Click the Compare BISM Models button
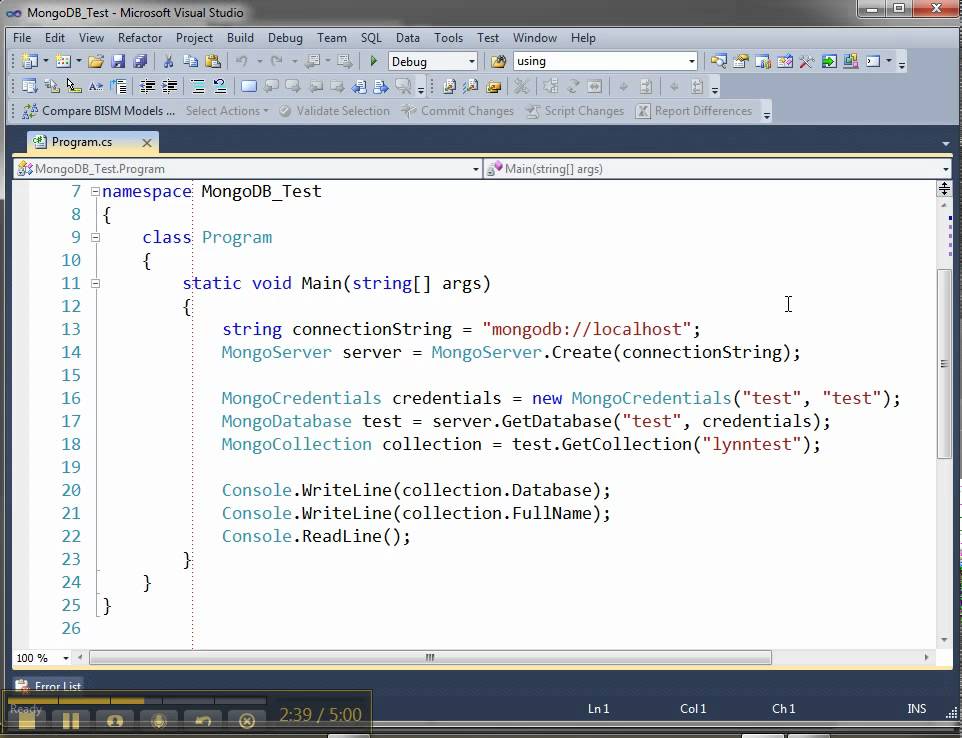Screen dimensions: 962x738 click(x=98, y=111)
